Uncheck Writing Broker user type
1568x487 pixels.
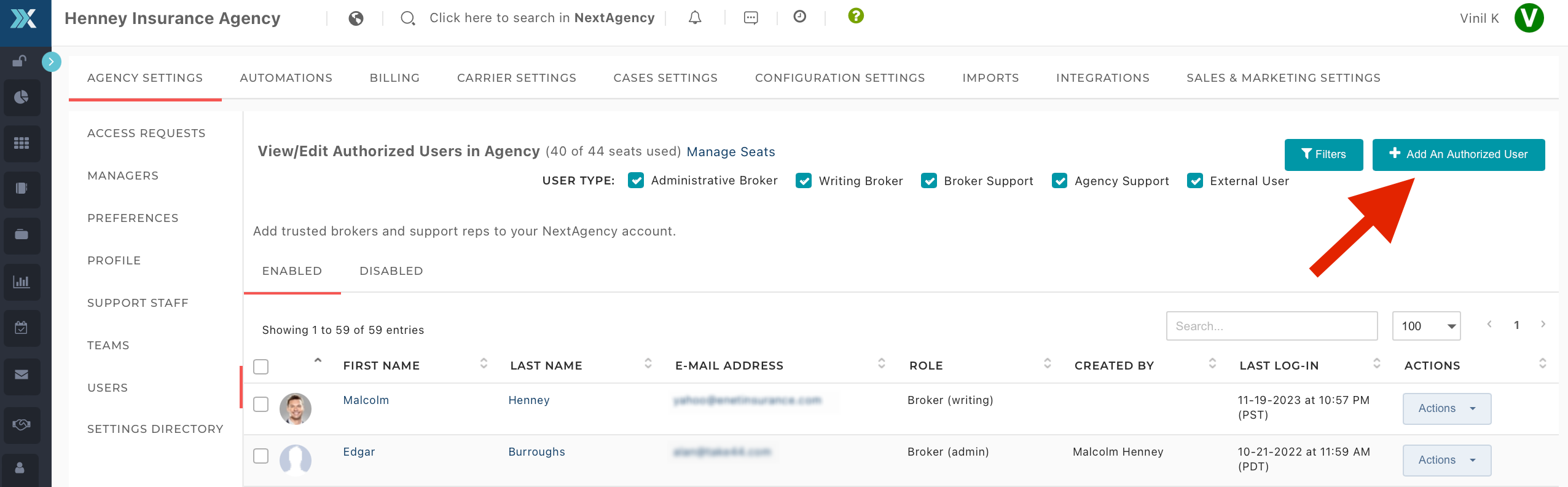(x=804, y=180)
